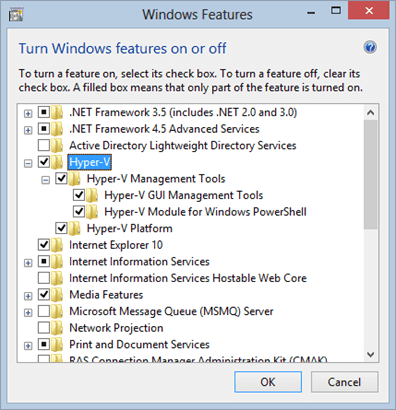Select Hyper-V GUI Management Tools label
Viewport: 396px width, 410px height.
pyautogui.click(x=184, y=195)
